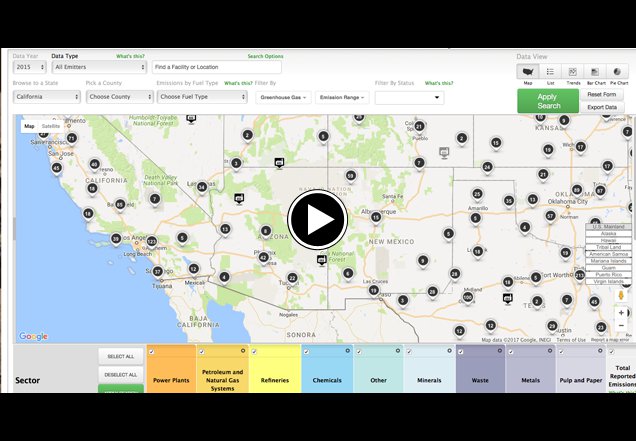The image size is (636, 441).
Task: Open the Google logo on map
Action: (33, 336)
